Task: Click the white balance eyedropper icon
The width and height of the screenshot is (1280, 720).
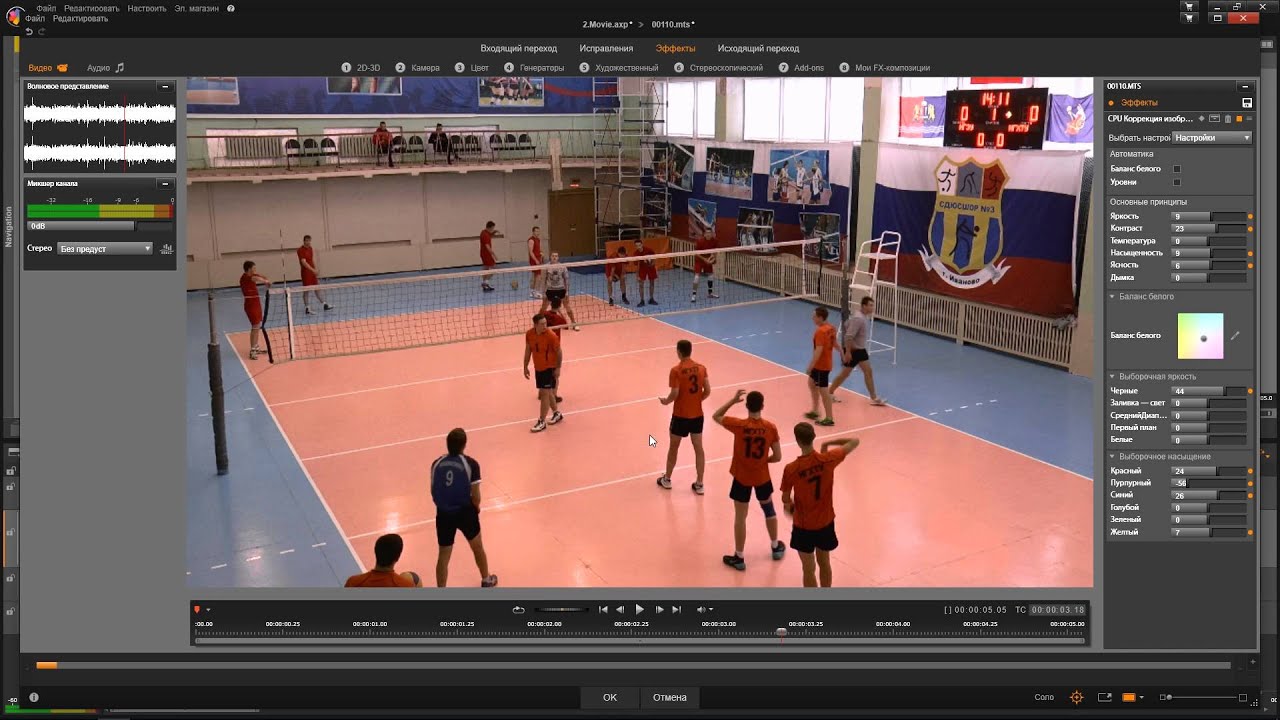Action: (x=1235, y=336)
